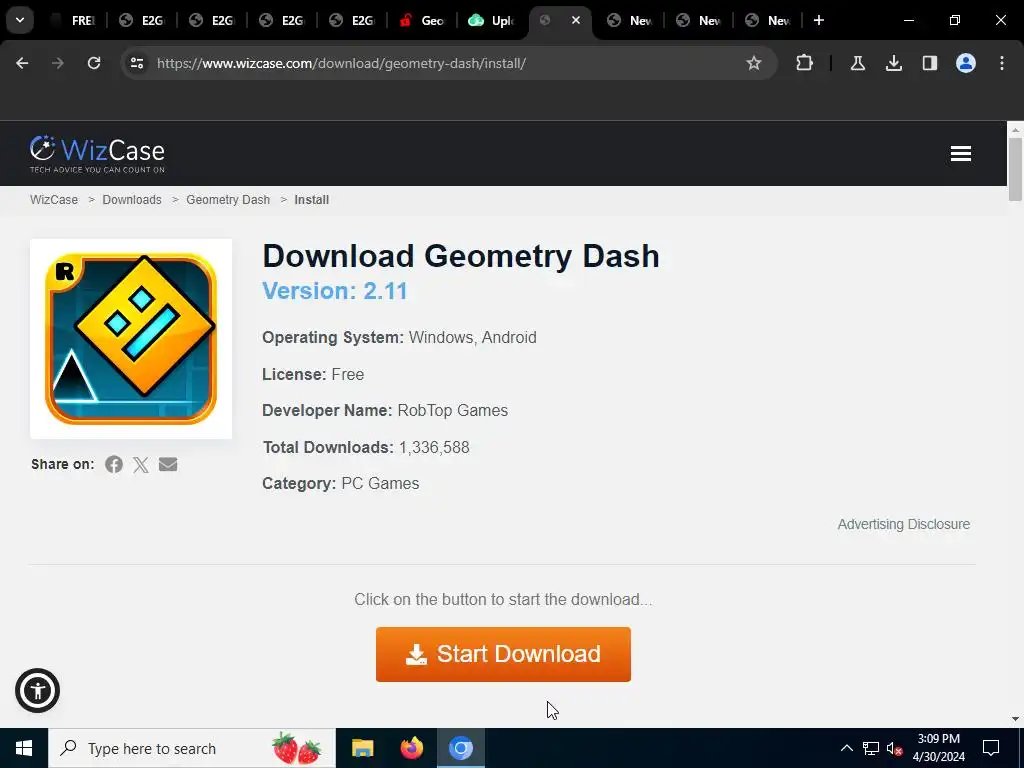Click the Geometry Dash app icon image
The image size is (1024, 768).
click(x=131, y=339)
